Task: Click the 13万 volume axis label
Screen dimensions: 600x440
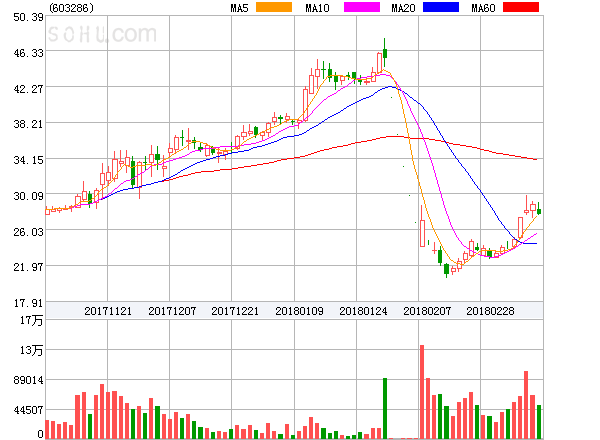Action: (x=32, y=350)
